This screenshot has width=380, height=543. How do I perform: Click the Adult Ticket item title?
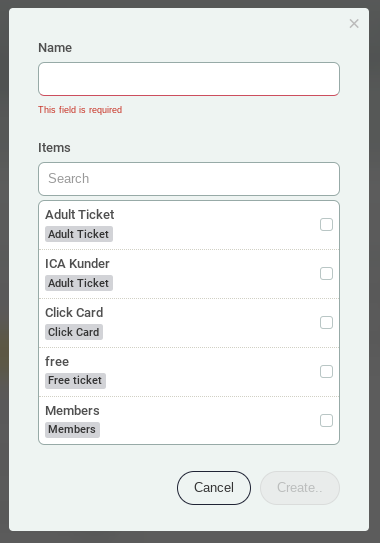(80, 215)
